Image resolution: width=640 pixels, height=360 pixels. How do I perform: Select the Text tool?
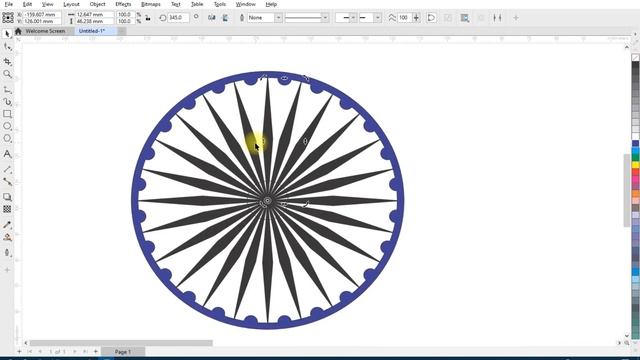coord(7,154)
